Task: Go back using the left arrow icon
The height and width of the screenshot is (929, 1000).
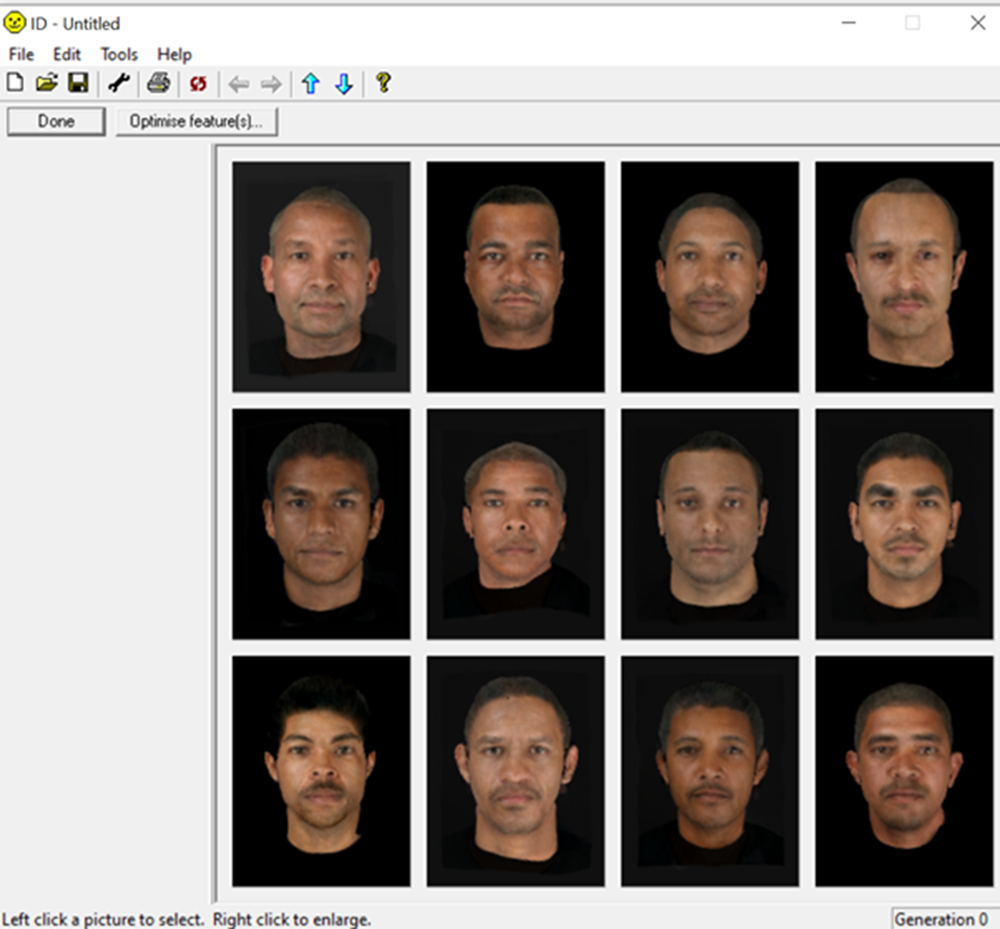Action: (238, 82)
